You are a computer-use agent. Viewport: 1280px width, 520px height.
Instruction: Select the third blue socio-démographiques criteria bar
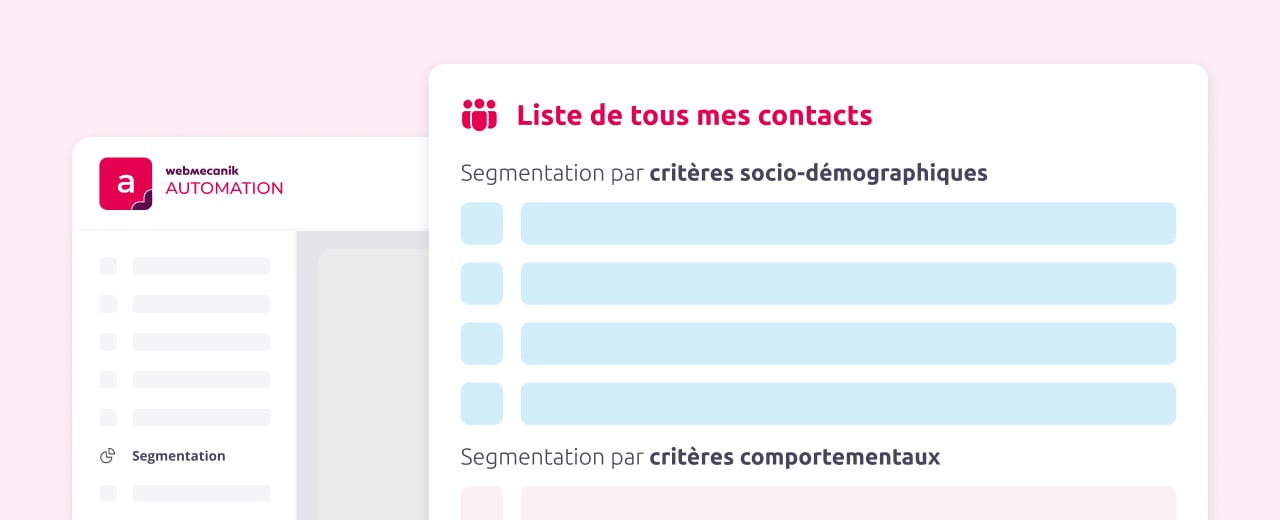coord(848,343)
